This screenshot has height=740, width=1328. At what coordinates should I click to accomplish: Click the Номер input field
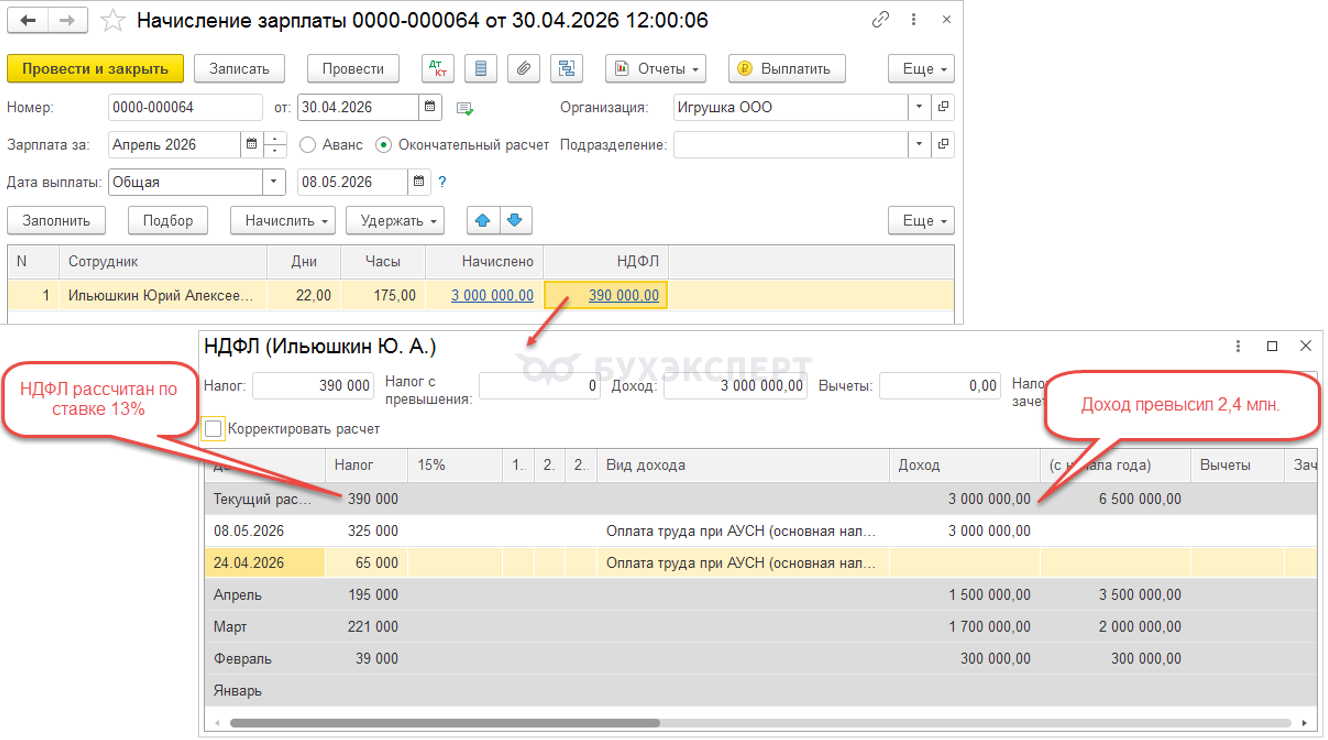185,107
